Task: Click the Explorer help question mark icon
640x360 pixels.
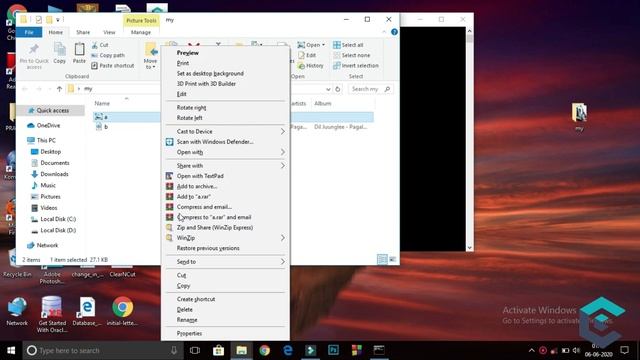Action: click(x=394, y=32)
